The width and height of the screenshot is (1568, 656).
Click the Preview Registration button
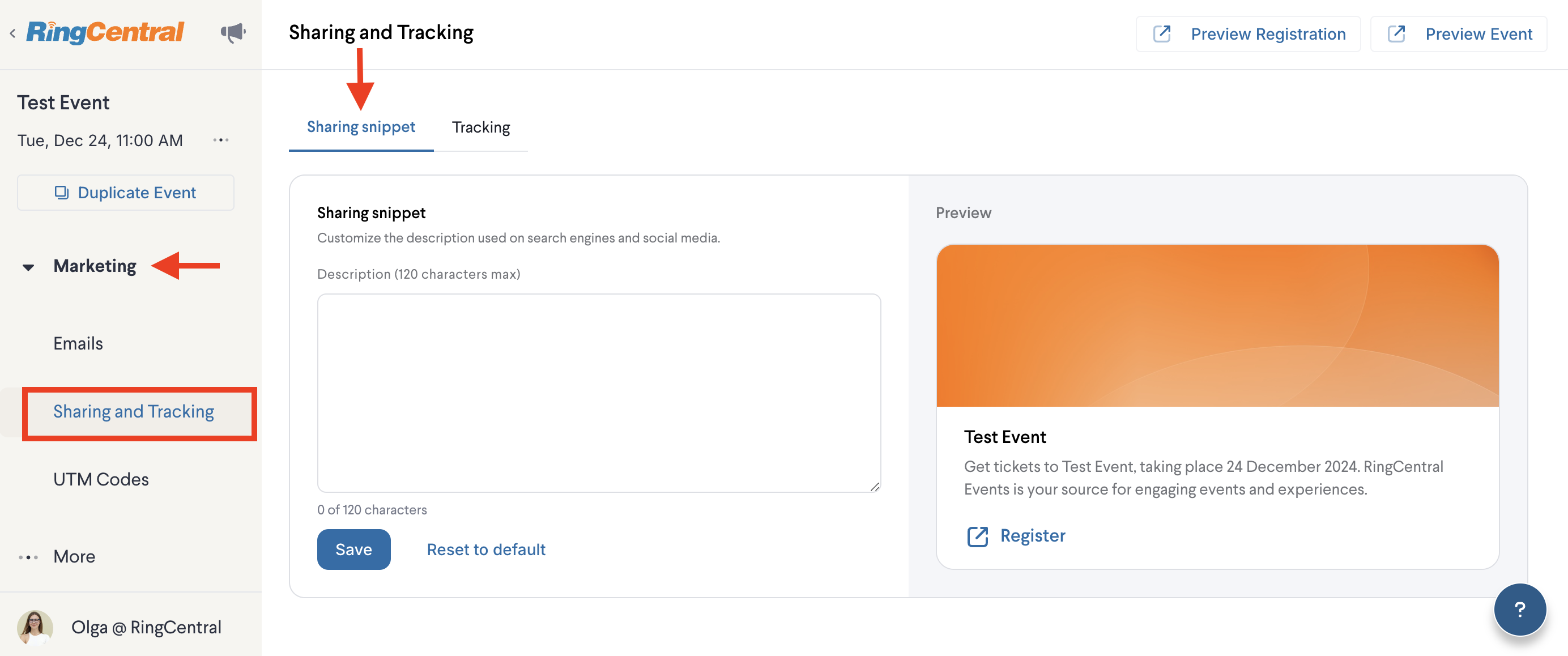point(1249,34)
